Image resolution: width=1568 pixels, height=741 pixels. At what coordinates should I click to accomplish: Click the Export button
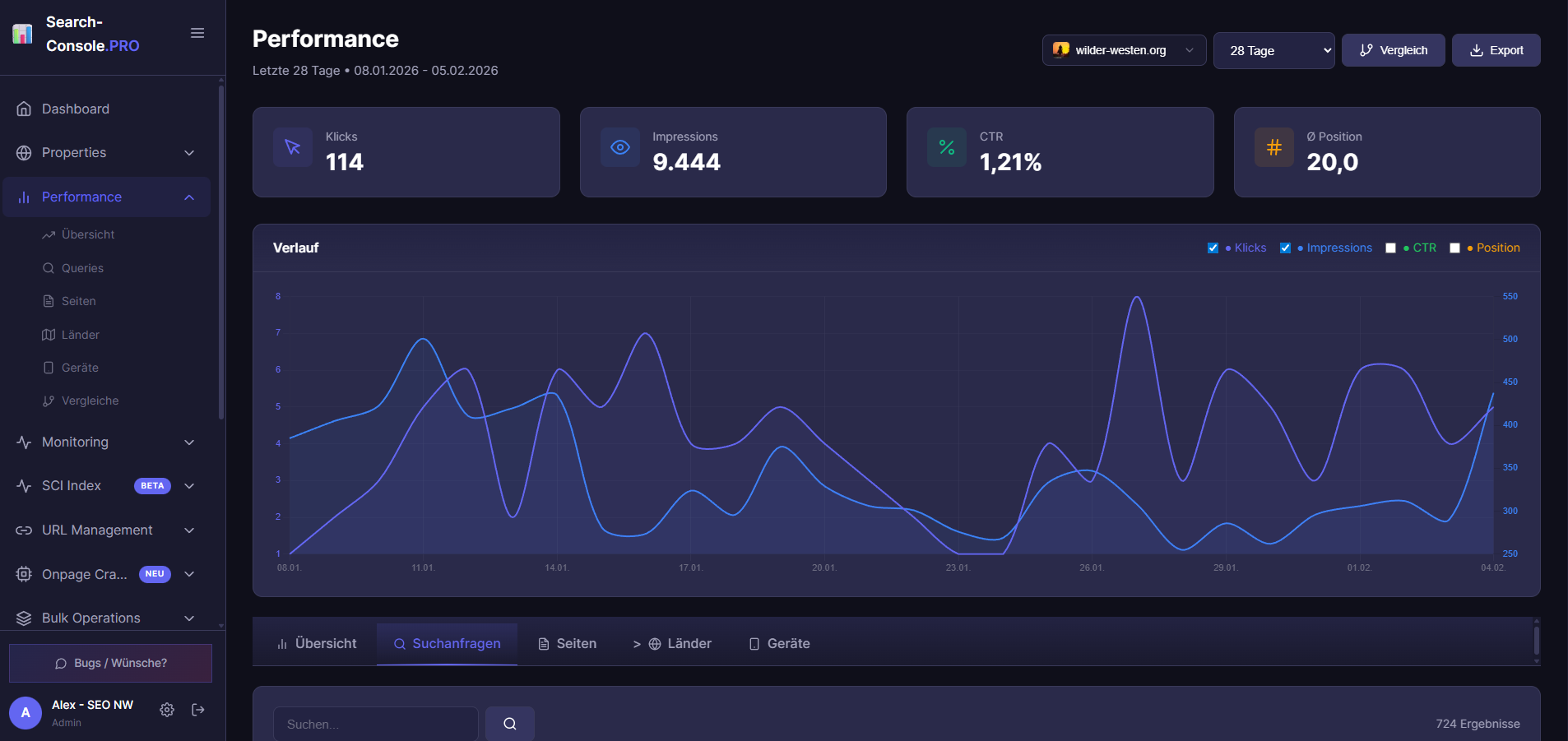[1496, 50]
